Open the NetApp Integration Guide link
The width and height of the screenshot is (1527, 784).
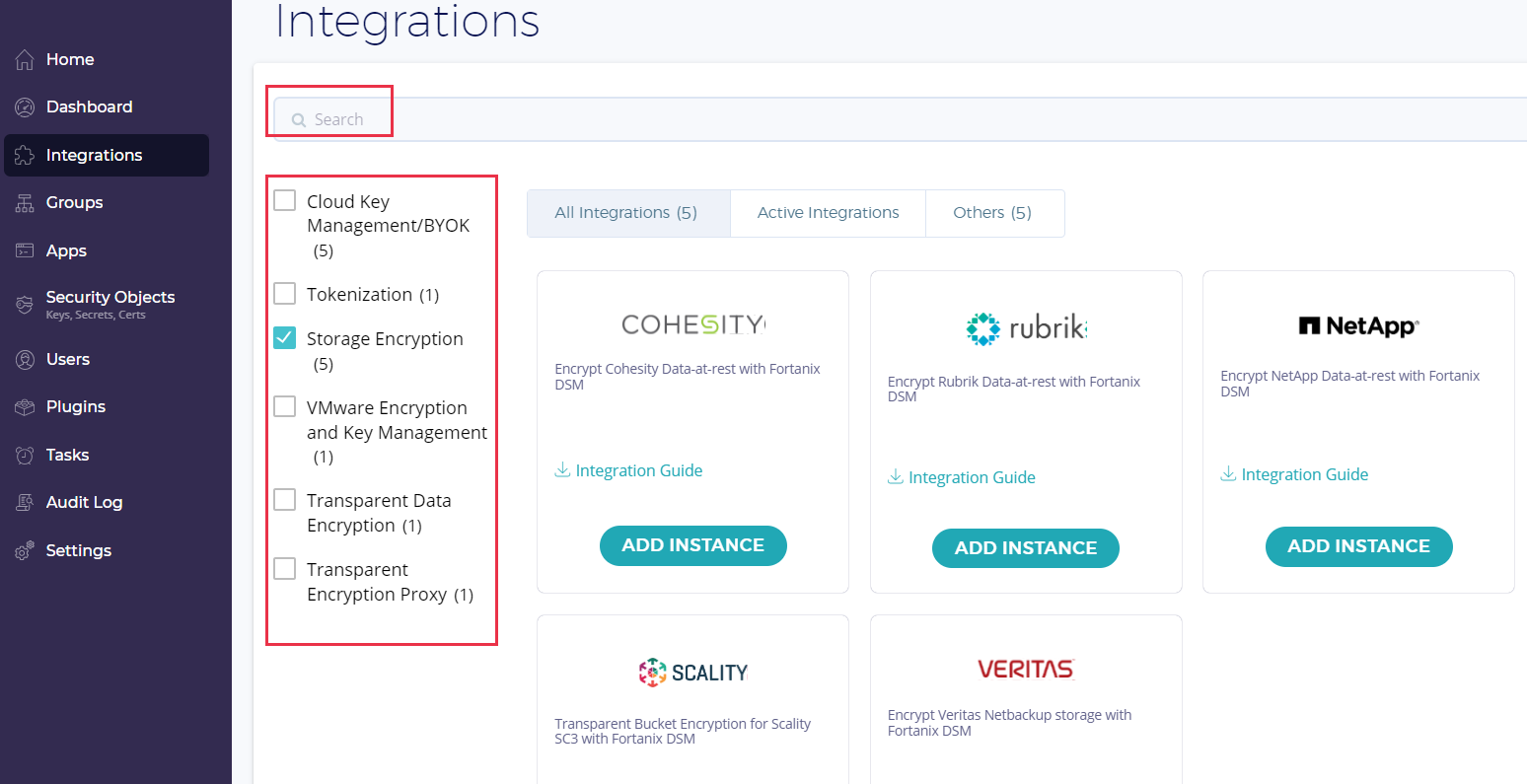click(1304, 475)
